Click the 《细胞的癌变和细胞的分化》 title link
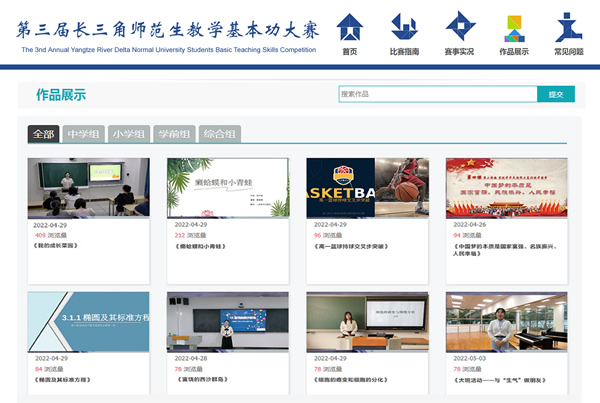The image size is (600, 403). pos(350,380)
